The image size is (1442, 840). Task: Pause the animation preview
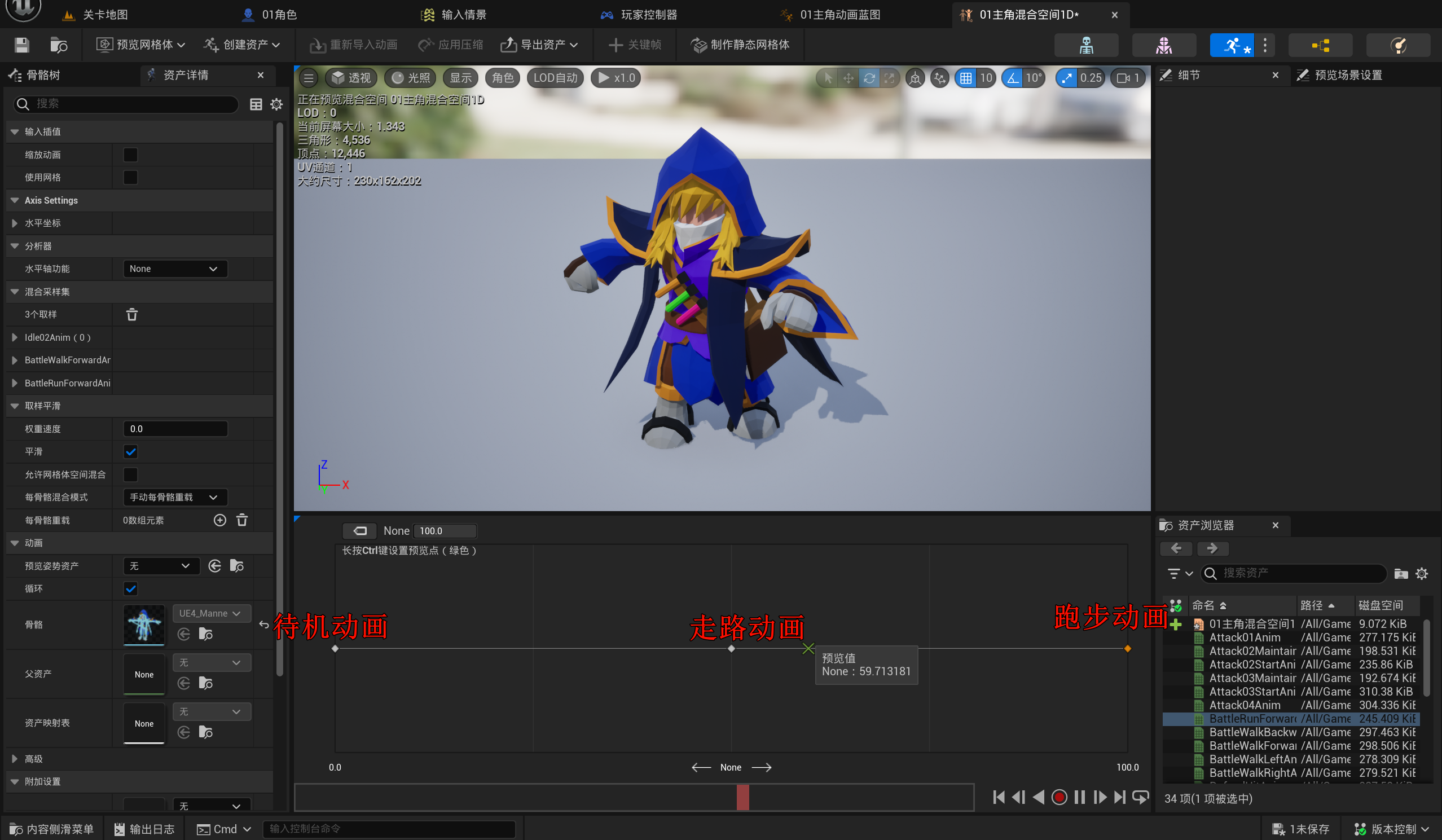tap(1079, 797)
